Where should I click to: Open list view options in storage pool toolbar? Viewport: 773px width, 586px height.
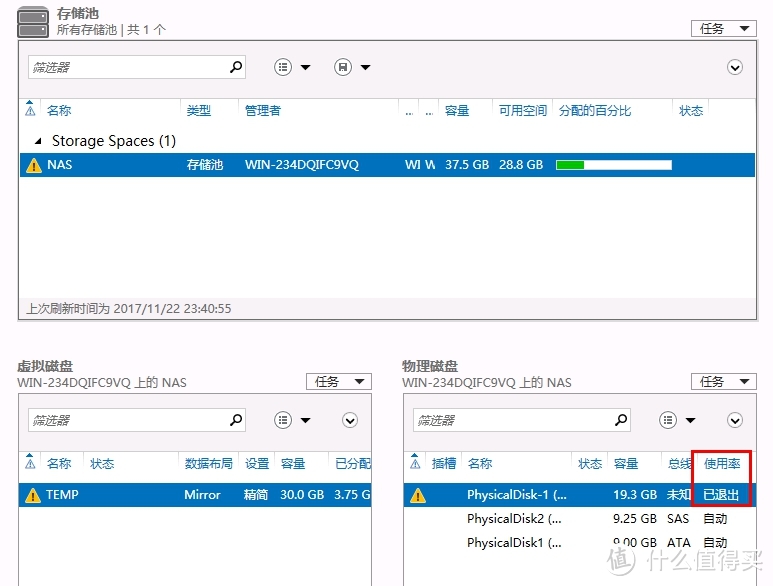pos(292,67)
